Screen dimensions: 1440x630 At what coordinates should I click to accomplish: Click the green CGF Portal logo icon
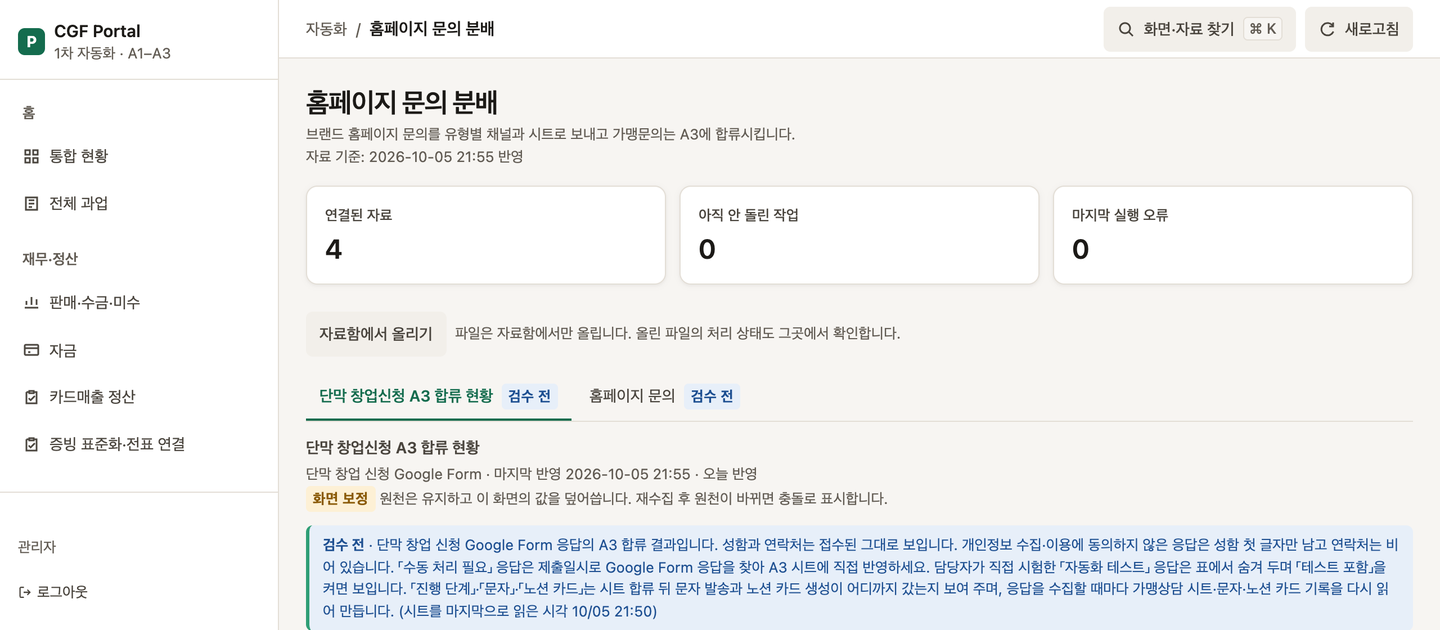tap(31, 41)
